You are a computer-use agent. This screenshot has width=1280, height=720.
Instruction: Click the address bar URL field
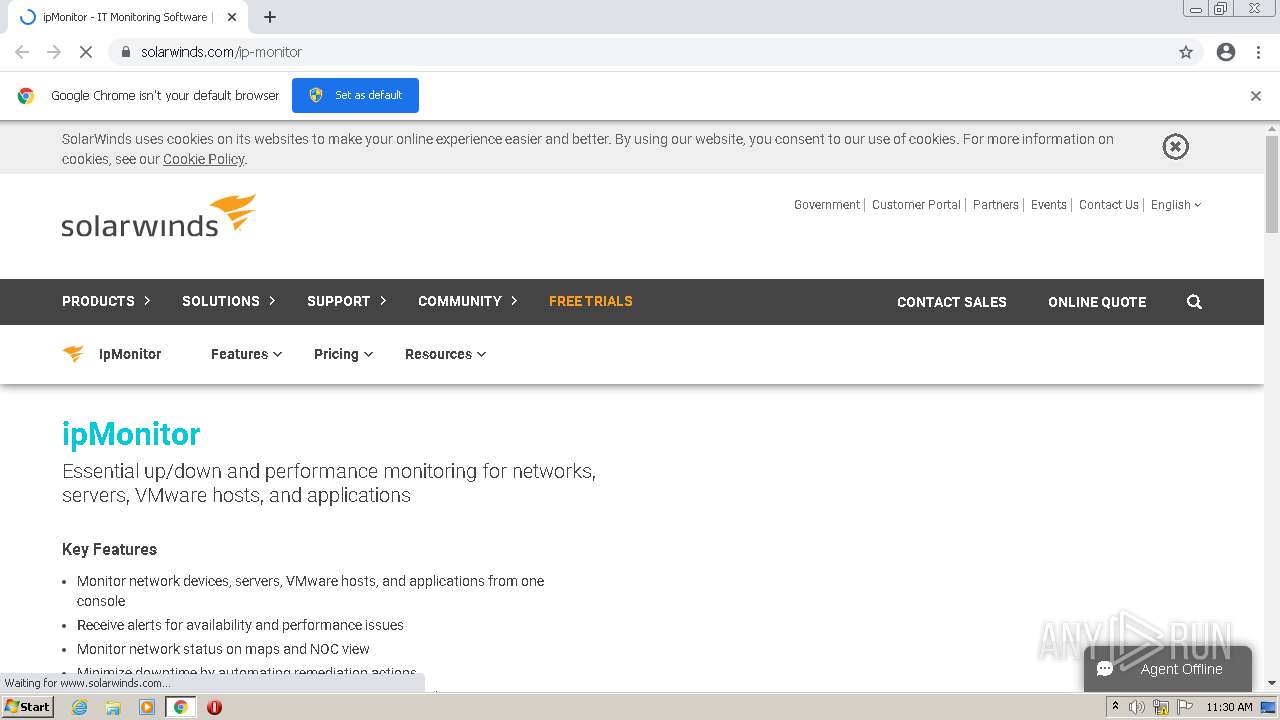600,52
